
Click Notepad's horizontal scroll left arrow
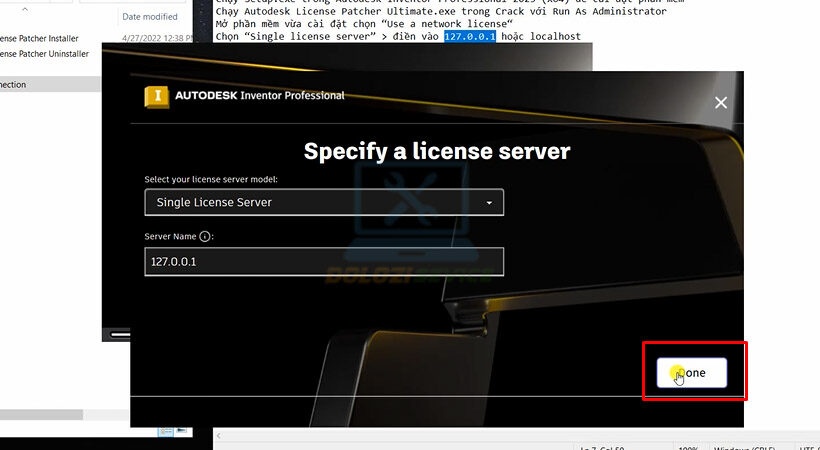pos(219,435)
